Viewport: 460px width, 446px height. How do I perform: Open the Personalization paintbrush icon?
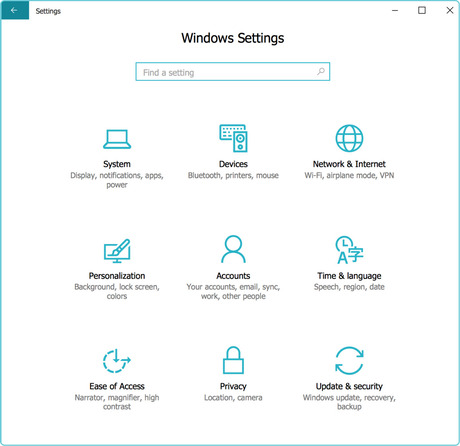pos(117,251)
